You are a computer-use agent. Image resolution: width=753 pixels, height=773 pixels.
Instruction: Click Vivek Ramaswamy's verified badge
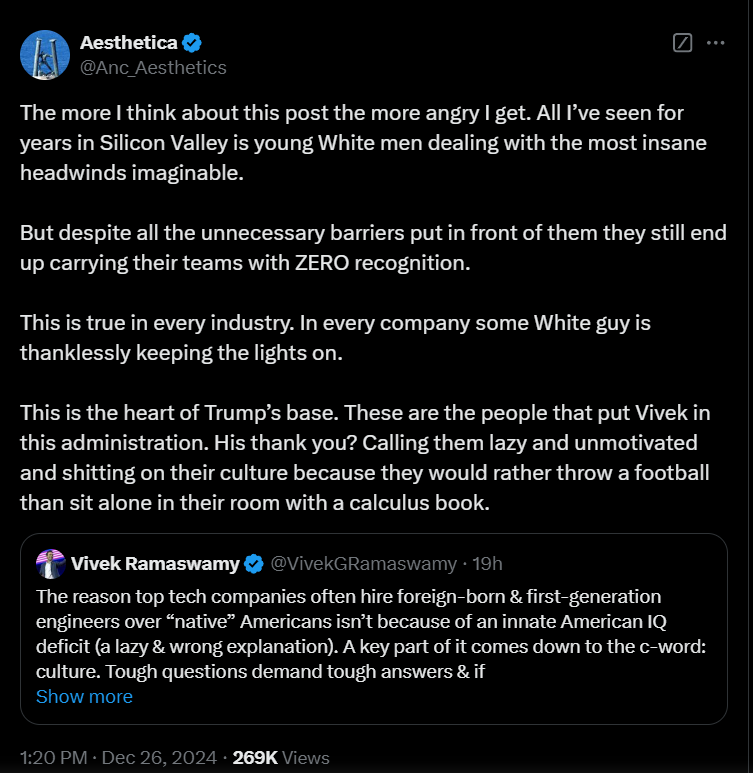pos(254,564)
